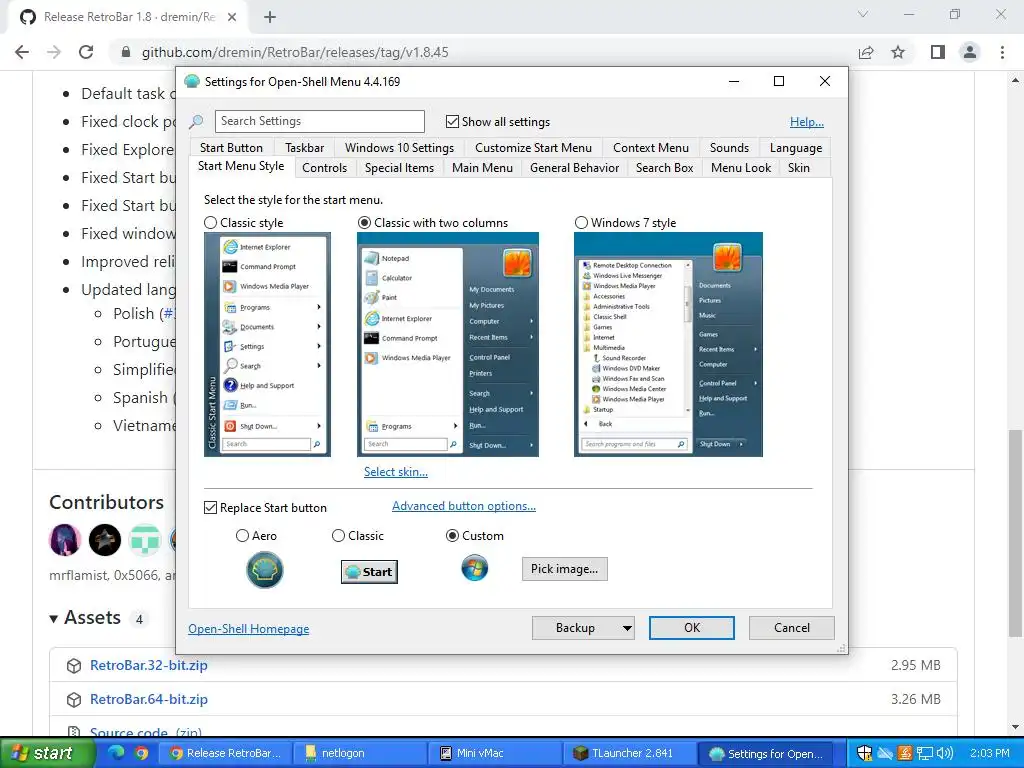Open the Help... link
This screenshot has height=768, width=1024.
pyautogui.click(x=807, y=121)
